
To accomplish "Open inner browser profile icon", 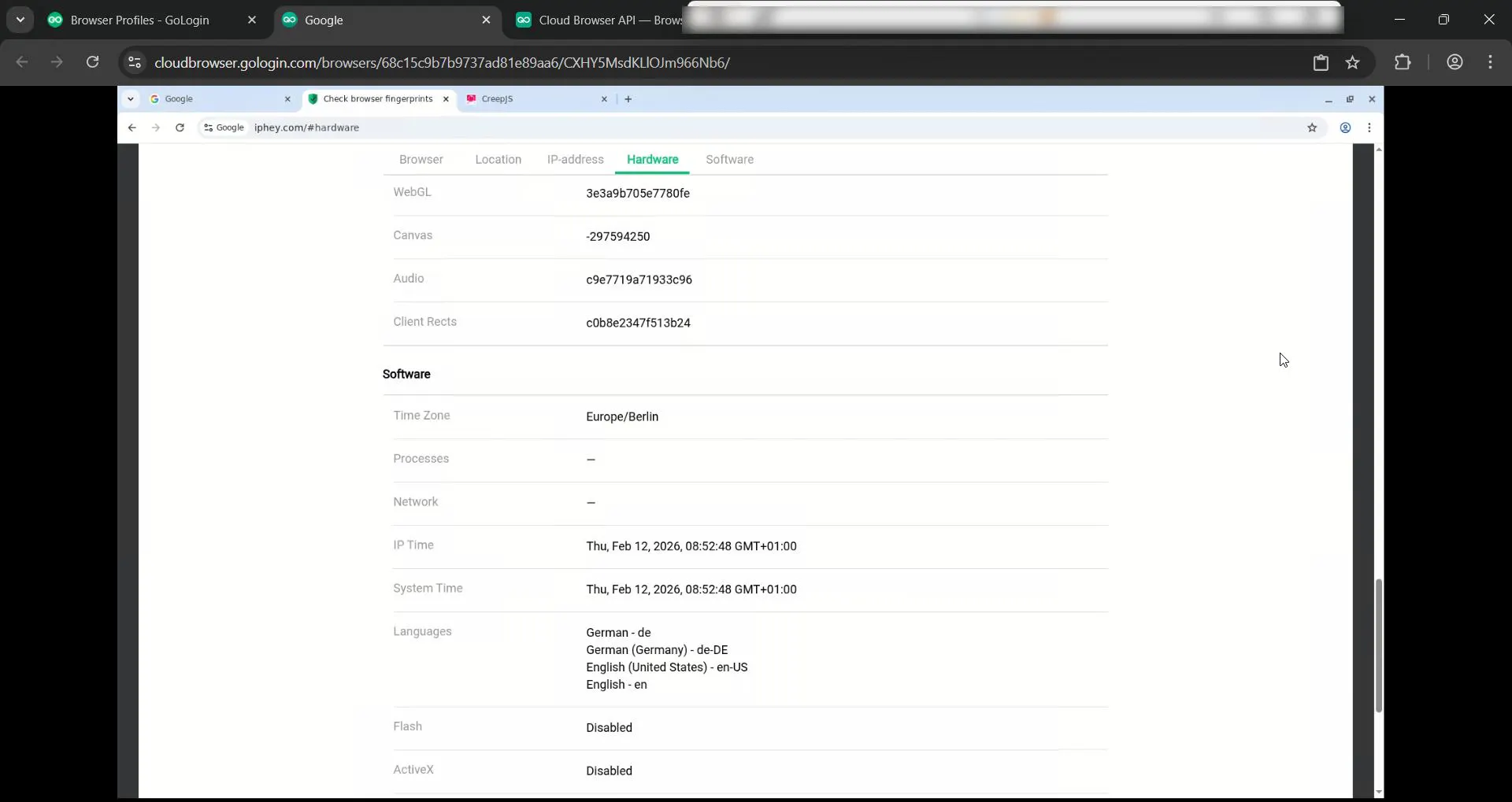I will pyautogui.click(x=1345, y=128).
